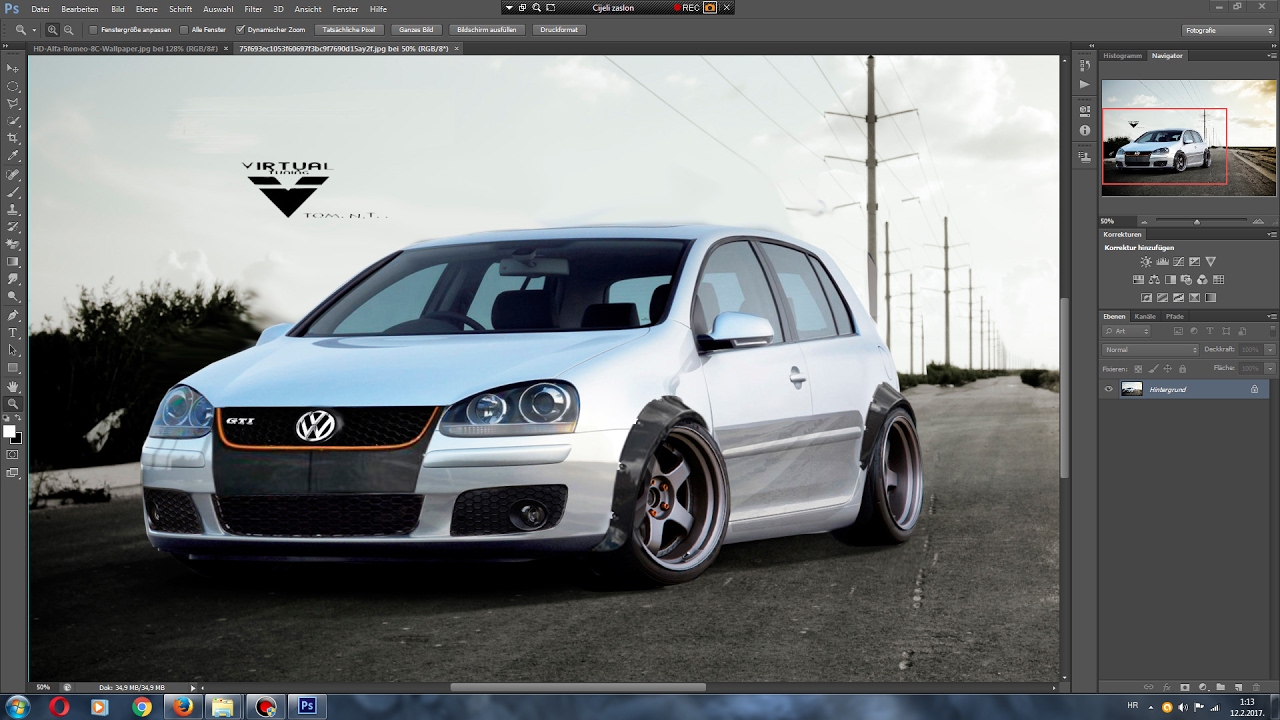Switch to the Kanäle tab

[x=1145, y=316]
